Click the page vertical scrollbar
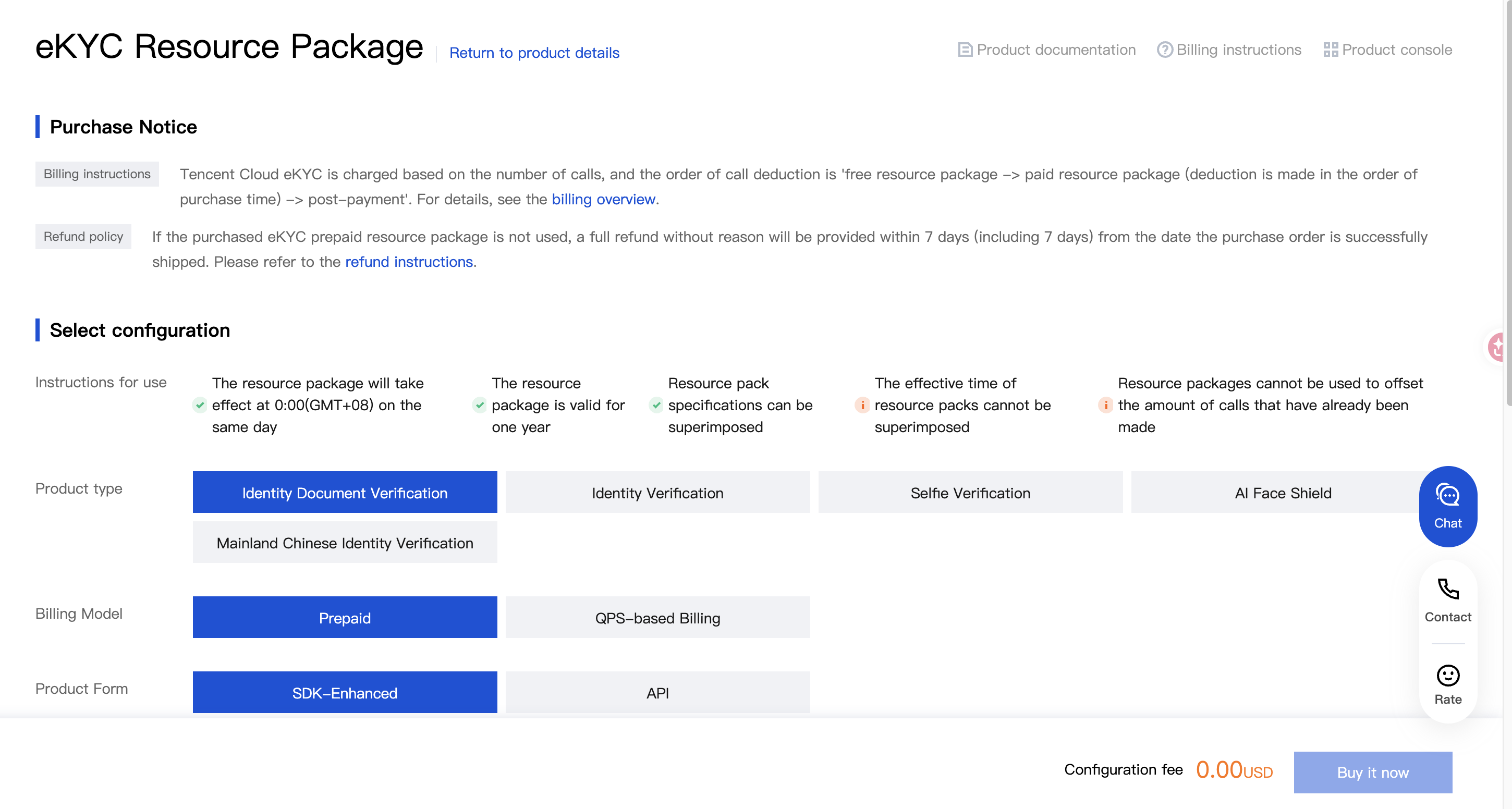 point(1507,202)
